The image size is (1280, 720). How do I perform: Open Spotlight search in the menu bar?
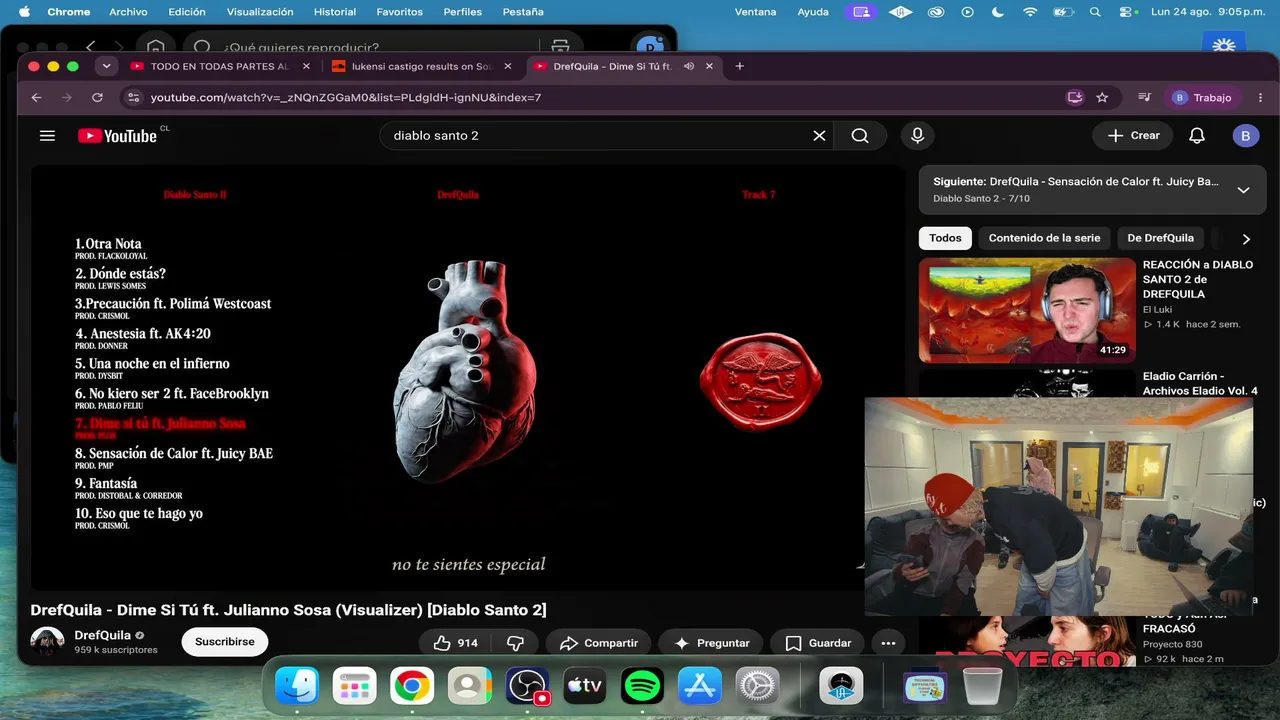[1095, 12]
